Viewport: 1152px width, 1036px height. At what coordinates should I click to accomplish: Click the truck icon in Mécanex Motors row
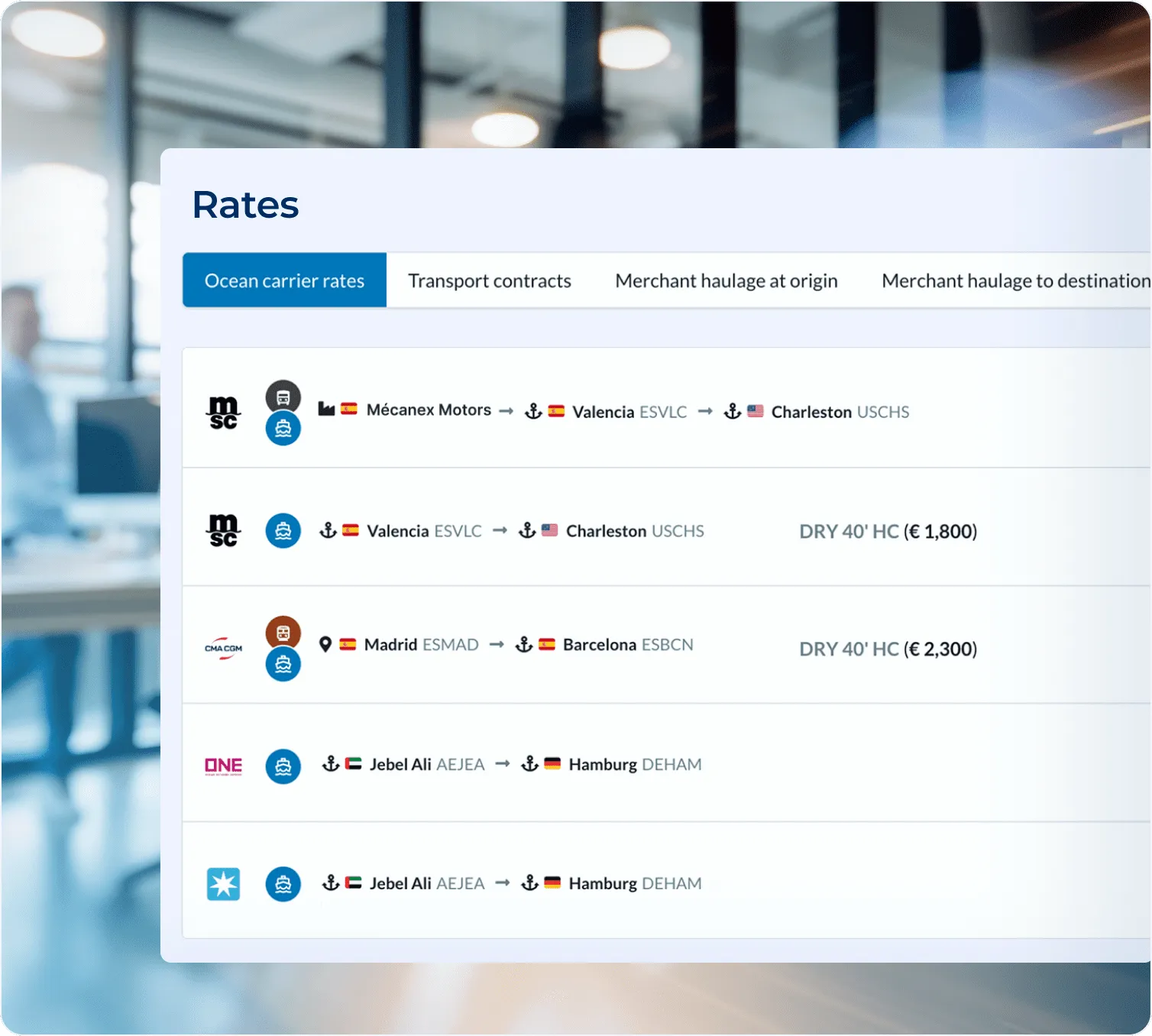[x=283, y=397]
